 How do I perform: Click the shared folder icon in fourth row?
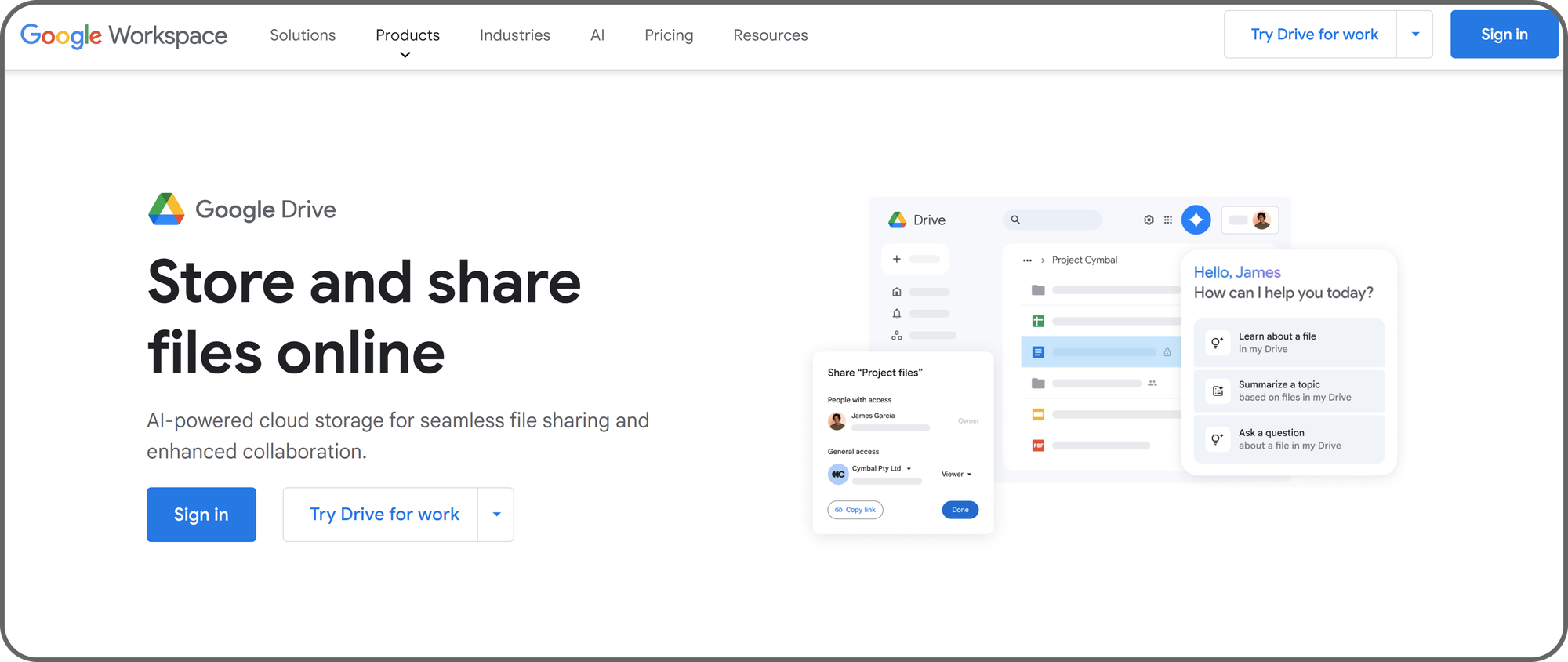(x=1038, y=384)
